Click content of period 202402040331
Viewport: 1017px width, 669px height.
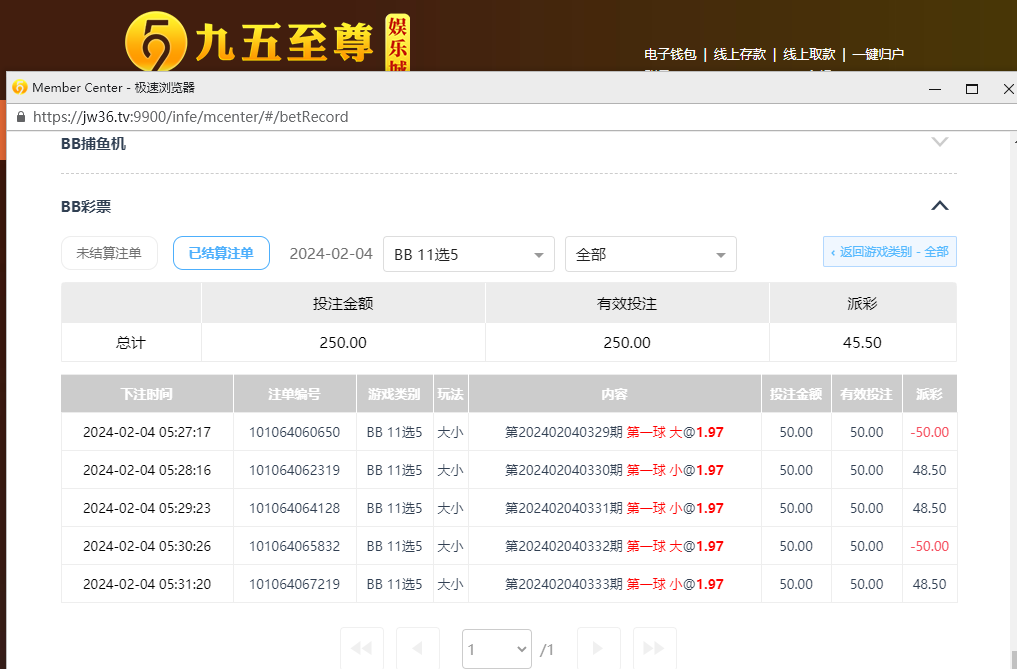point(614,508)
